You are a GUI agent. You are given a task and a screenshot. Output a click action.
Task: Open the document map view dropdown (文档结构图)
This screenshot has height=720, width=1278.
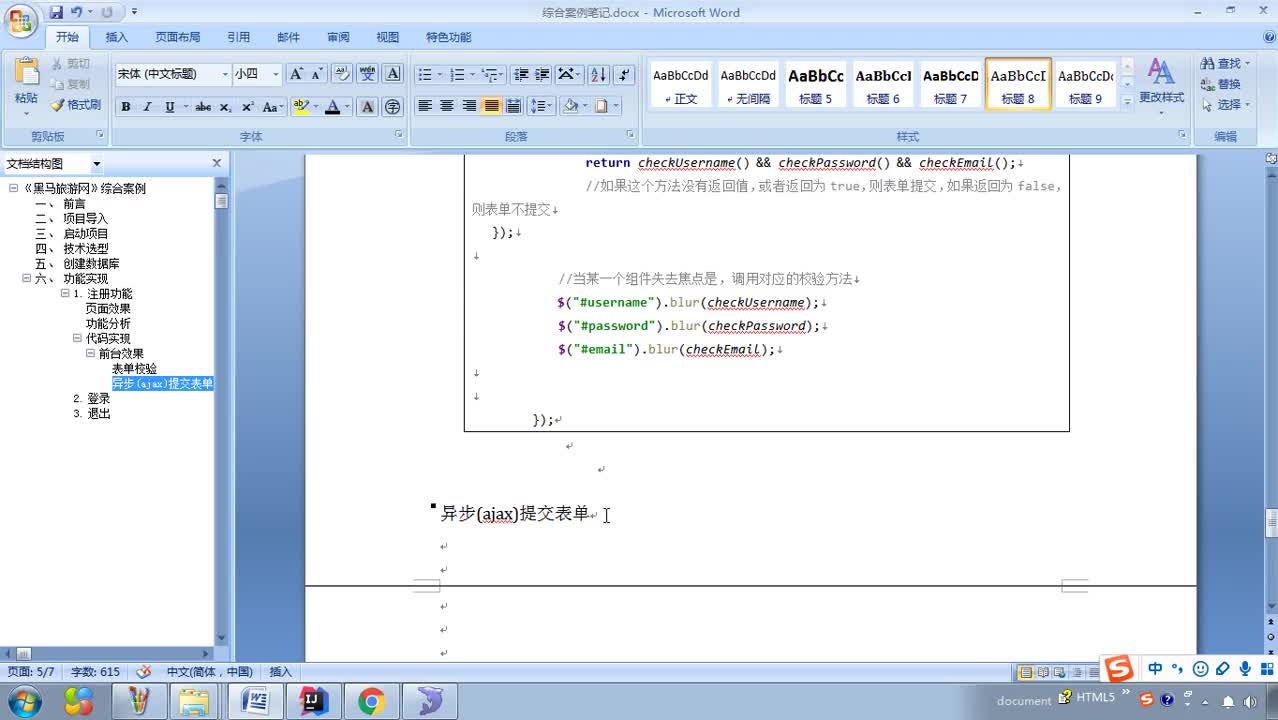click(x=97, y=164)
